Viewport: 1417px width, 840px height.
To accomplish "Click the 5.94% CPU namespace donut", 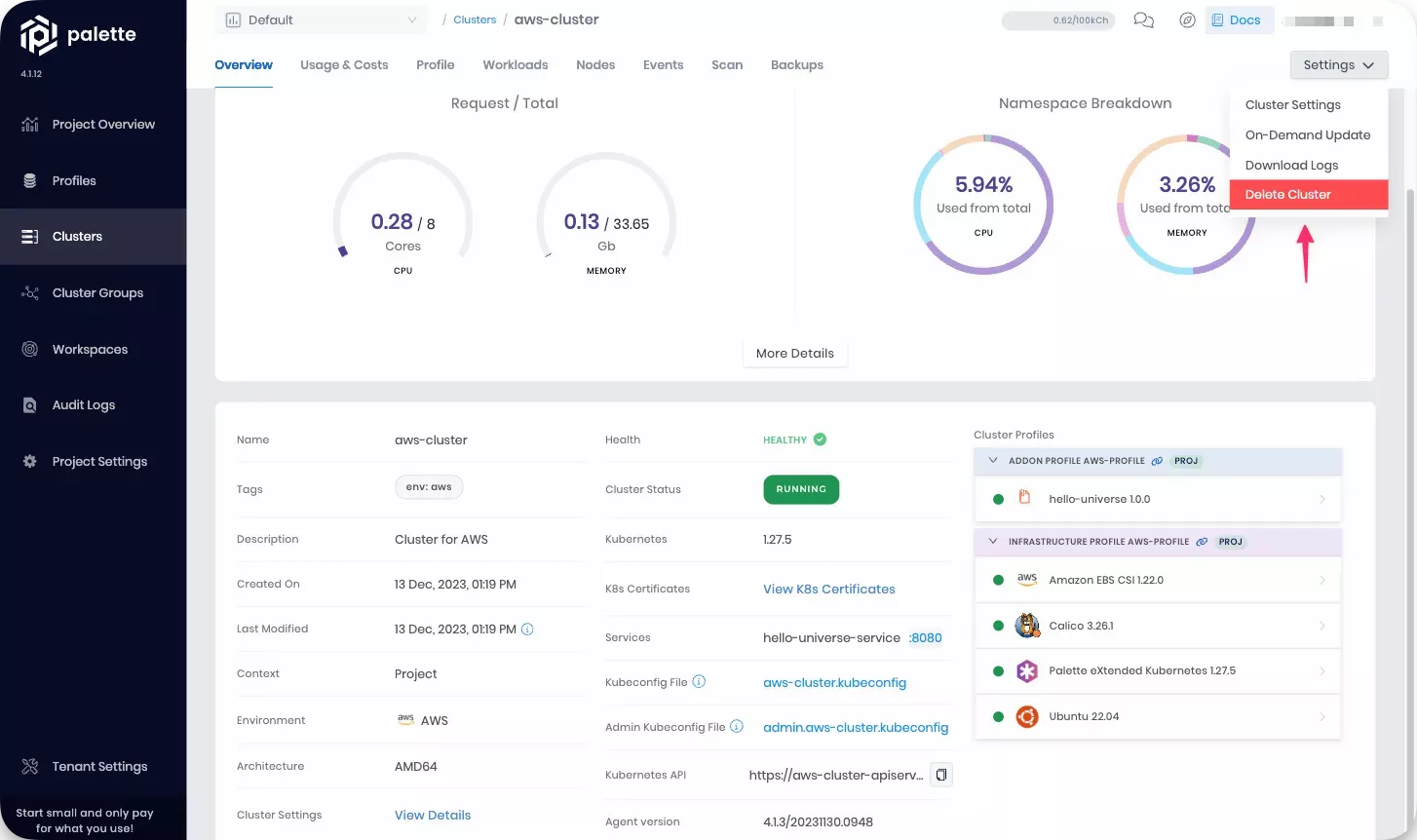I will pos(983,205).
